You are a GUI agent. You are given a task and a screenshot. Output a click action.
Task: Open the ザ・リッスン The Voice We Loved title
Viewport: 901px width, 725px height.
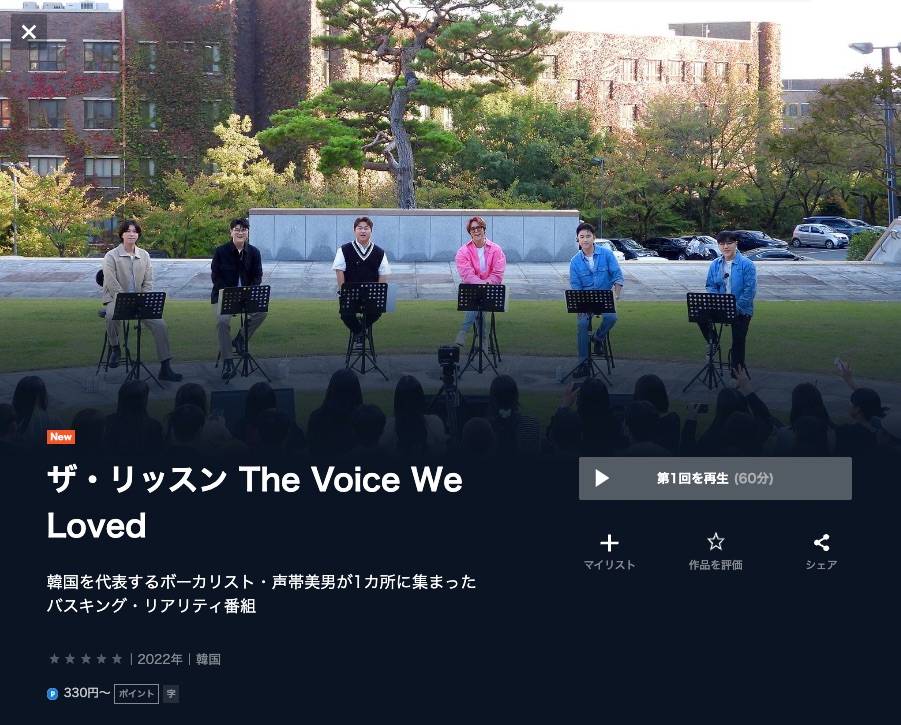click(254, 502)
